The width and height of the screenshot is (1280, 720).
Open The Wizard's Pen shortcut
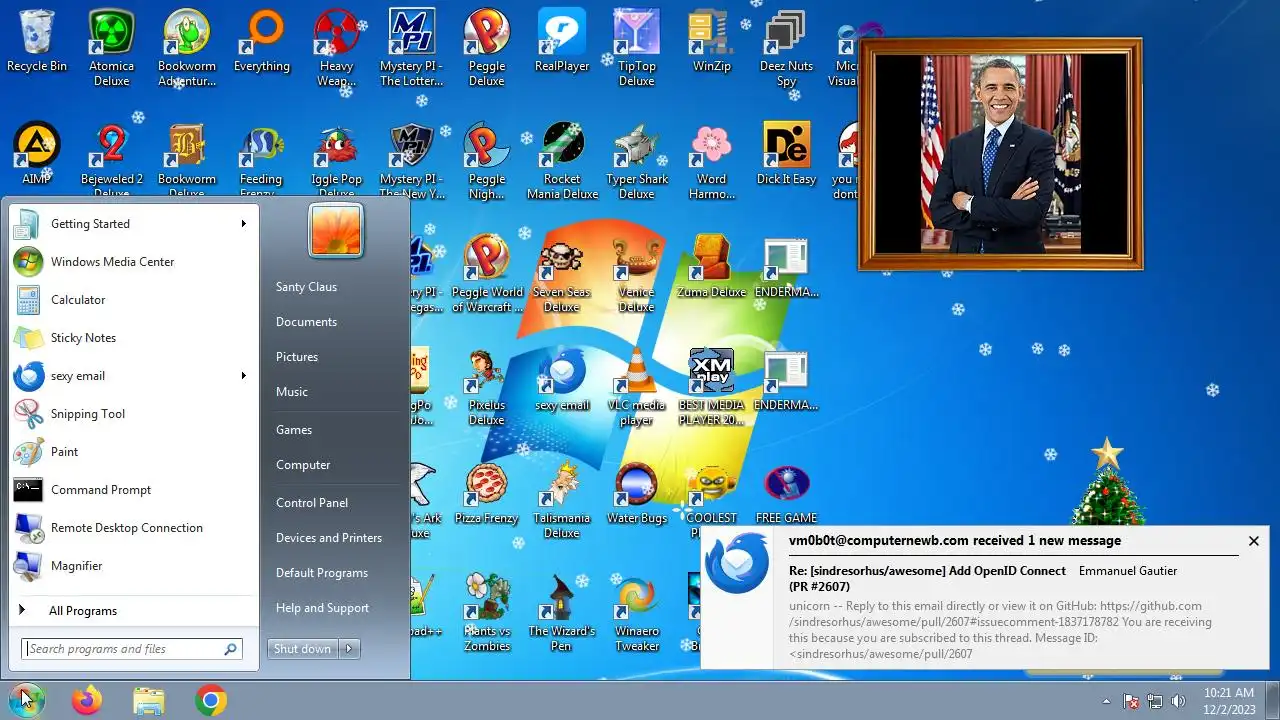click(x=562, y=612)
